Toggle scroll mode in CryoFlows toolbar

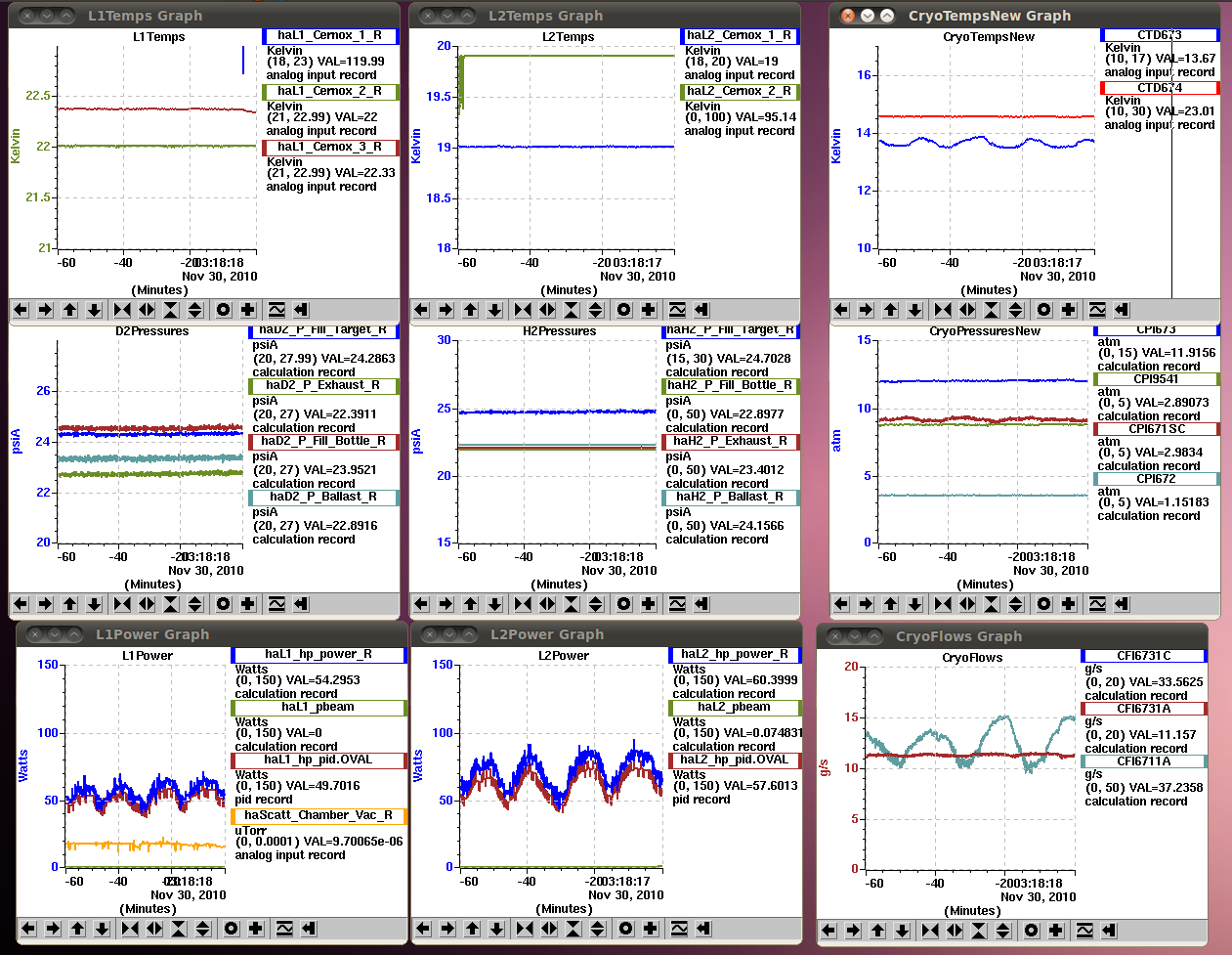coord(1084,931)
